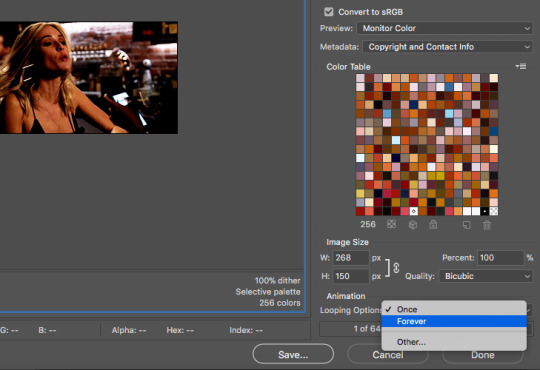The width and height of the screenshot is (540, 370).
Task: Toggle the constrain proportions link icon
Action: click(396, 268)
